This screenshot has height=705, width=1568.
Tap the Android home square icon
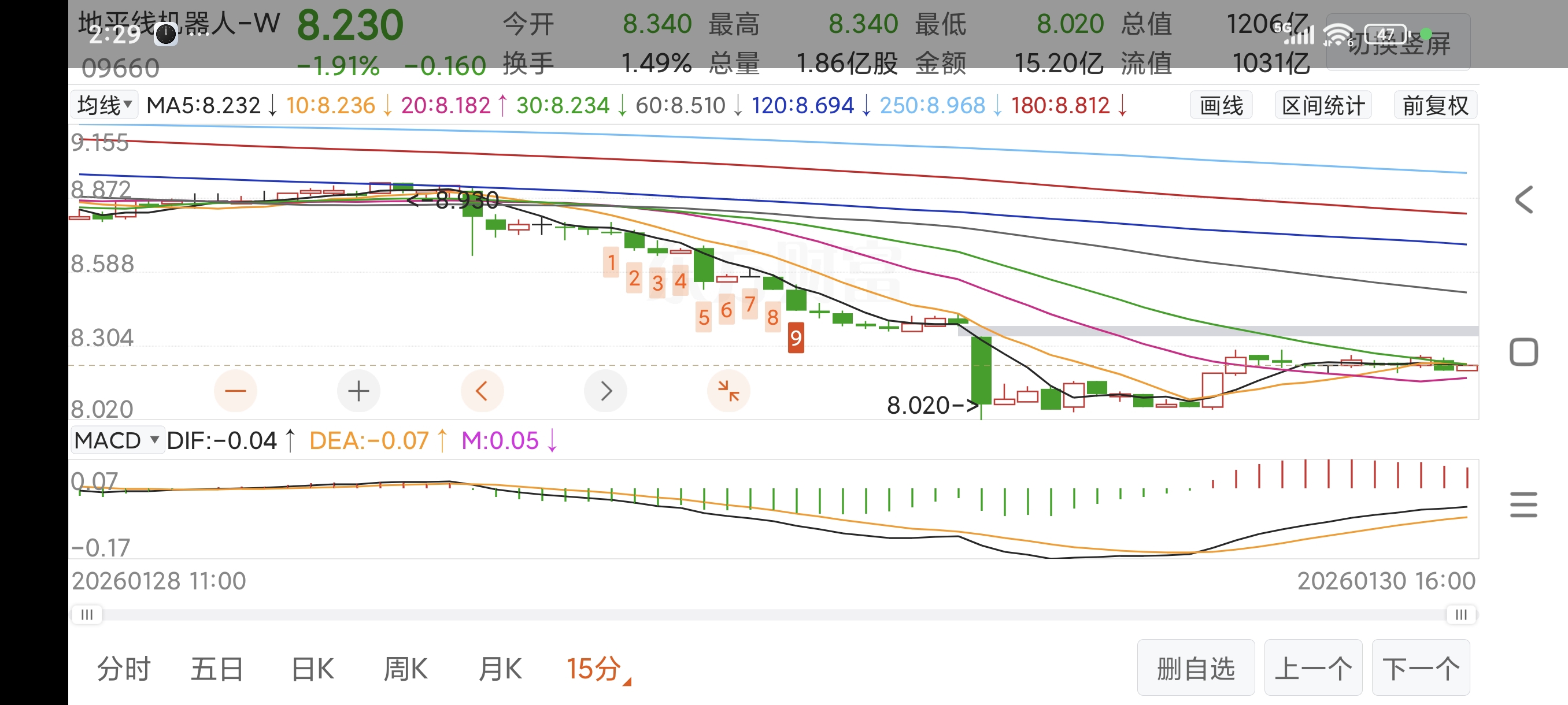[x=1523, y=352]
